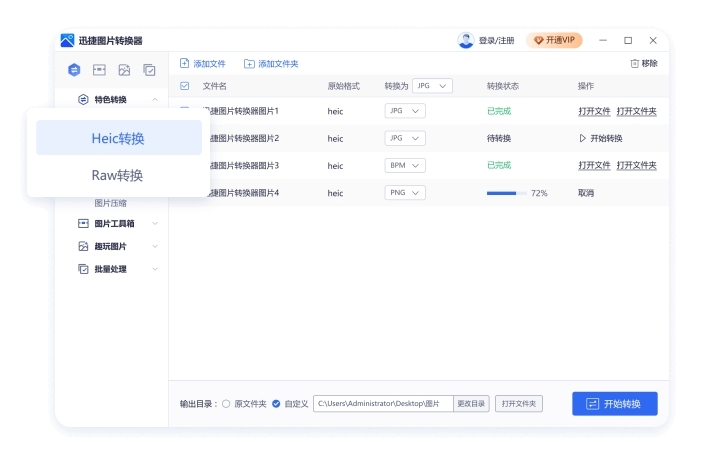Select Heic转换 from the popup menu

pos(118,138)
